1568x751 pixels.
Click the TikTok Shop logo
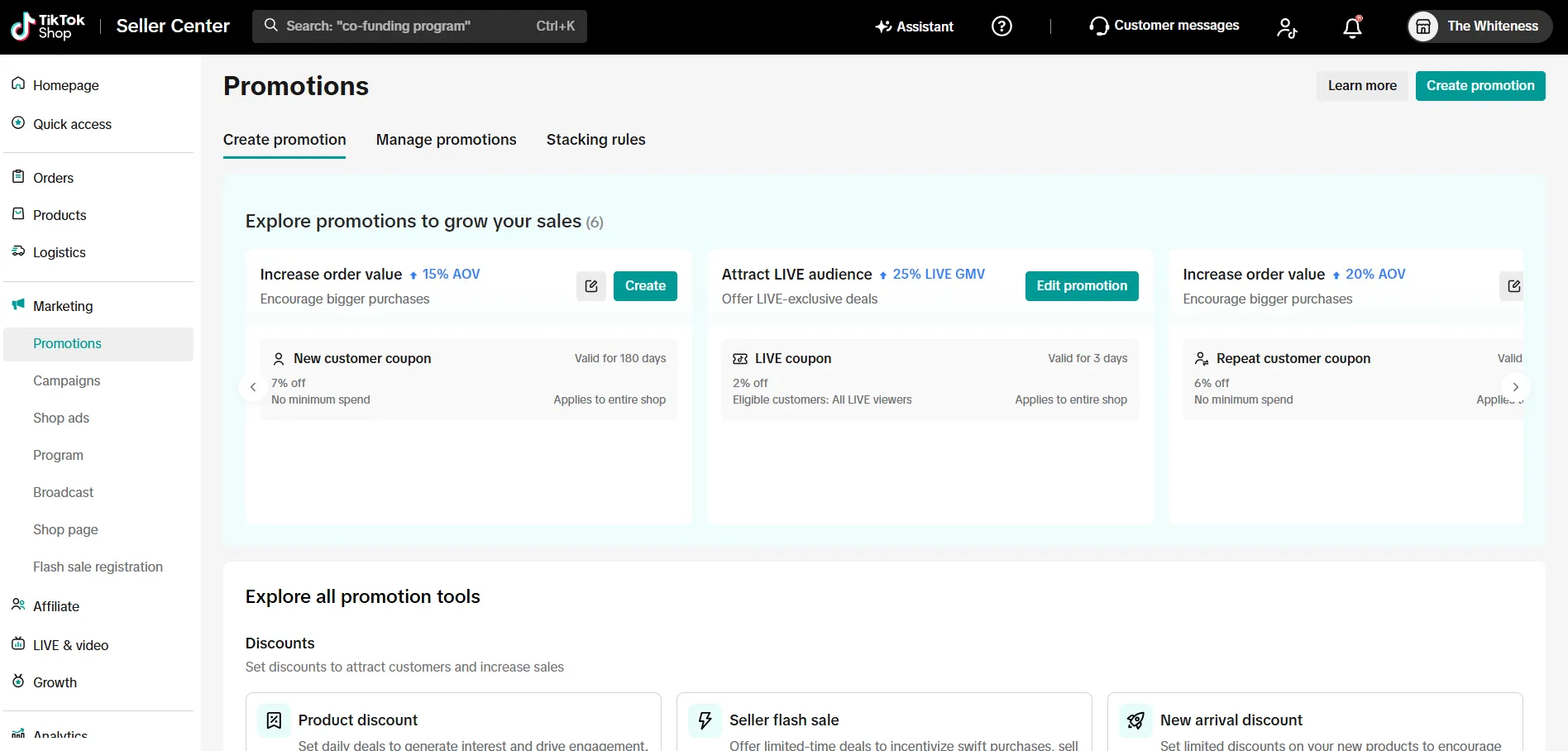48,26
